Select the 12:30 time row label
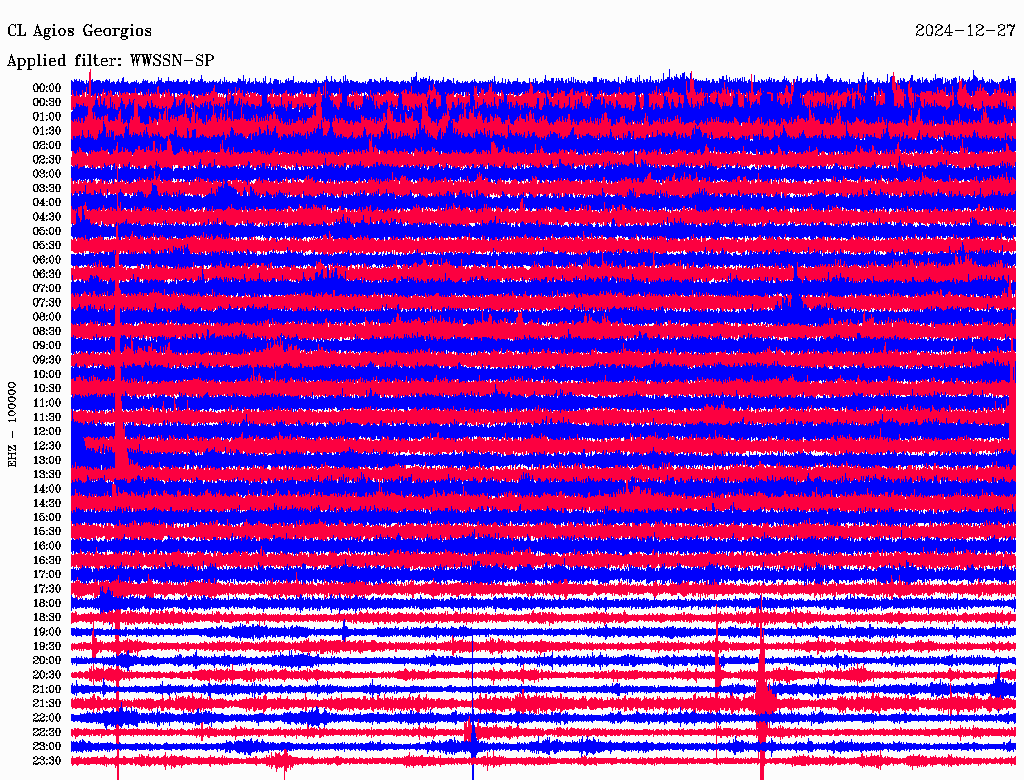Viewport: 1024px width, 780px height. tap(47, 446)
